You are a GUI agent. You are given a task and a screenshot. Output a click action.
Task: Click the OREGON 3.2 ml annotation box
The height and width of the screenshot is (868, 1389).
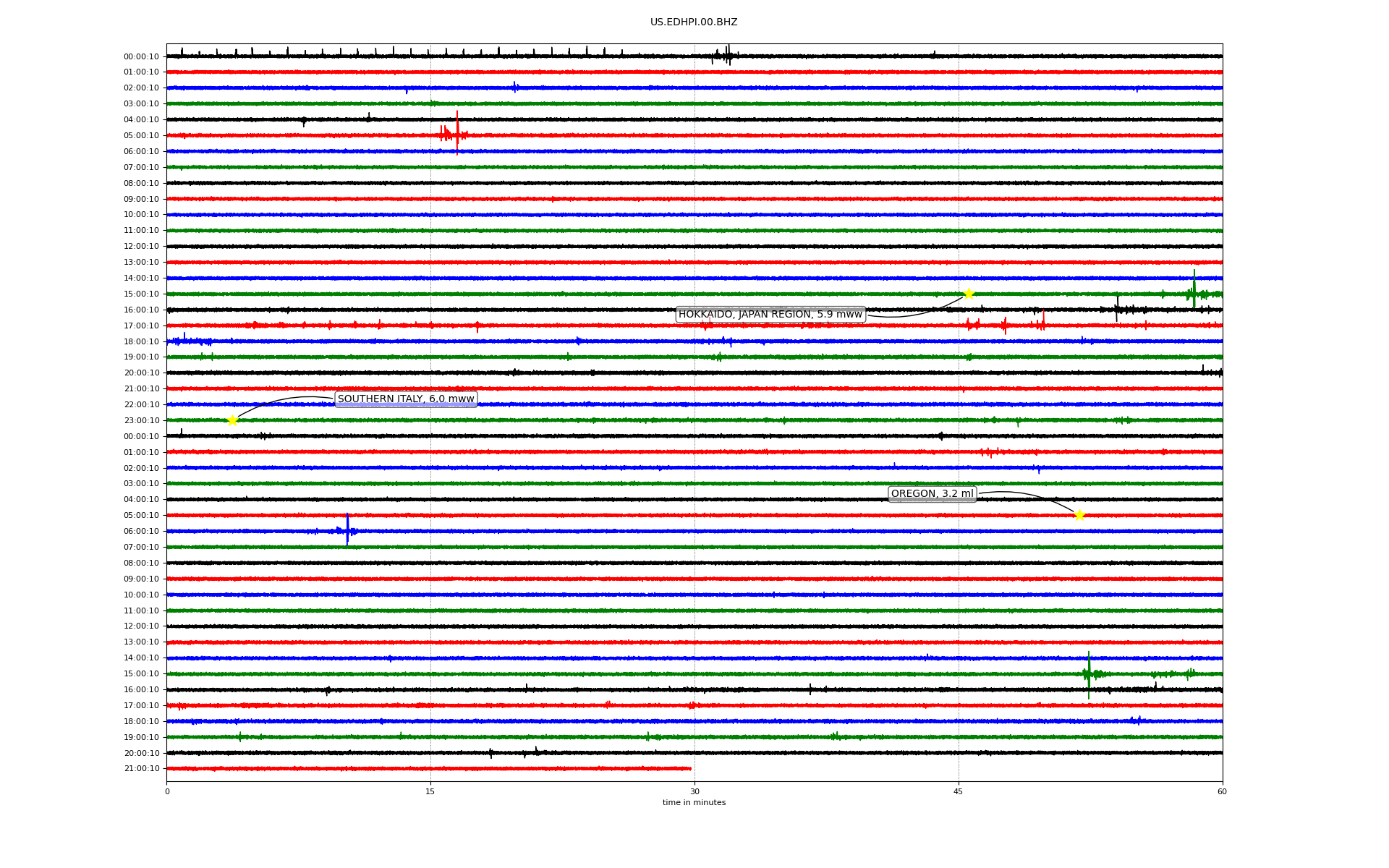(932, 494)
